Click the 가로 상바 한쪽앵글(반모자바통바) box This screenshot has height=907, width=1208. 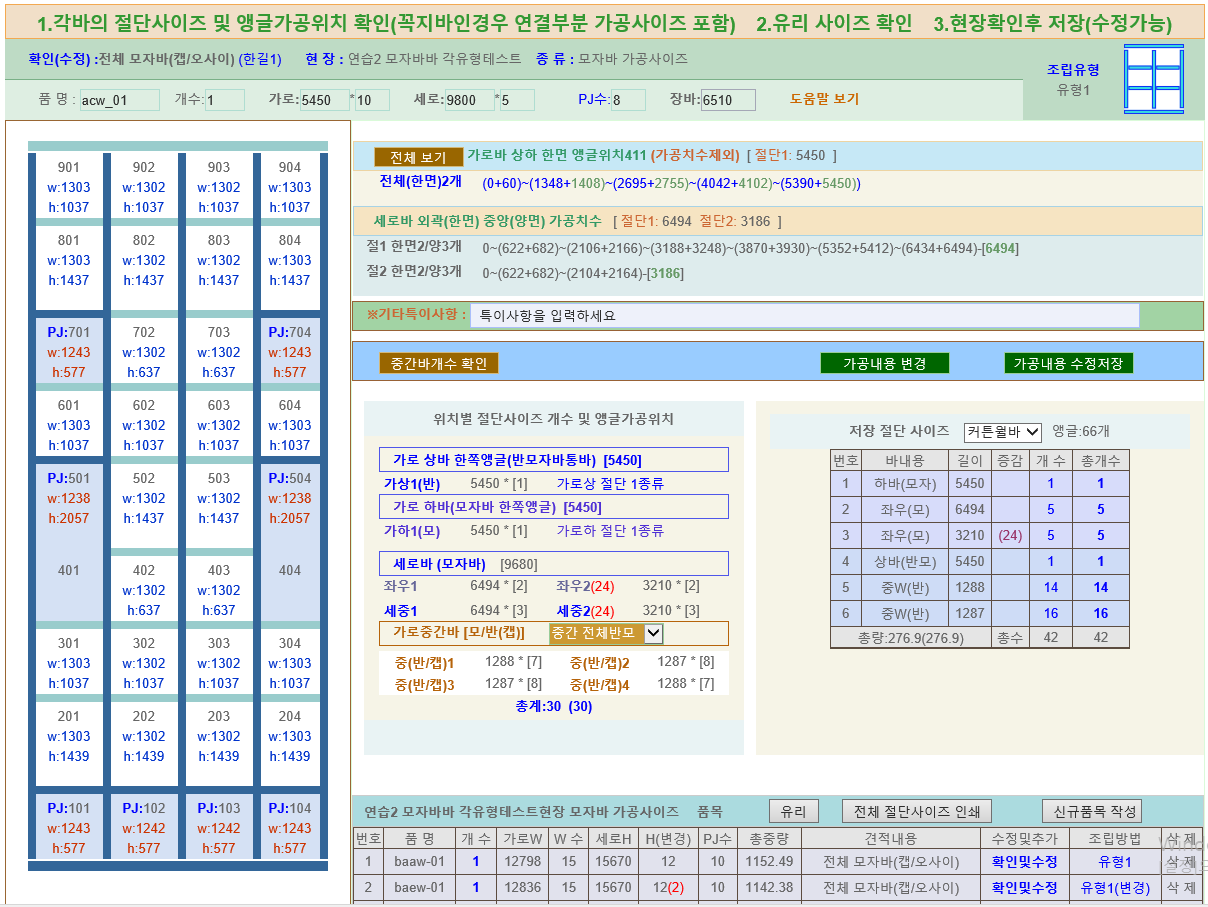[554, 460]
